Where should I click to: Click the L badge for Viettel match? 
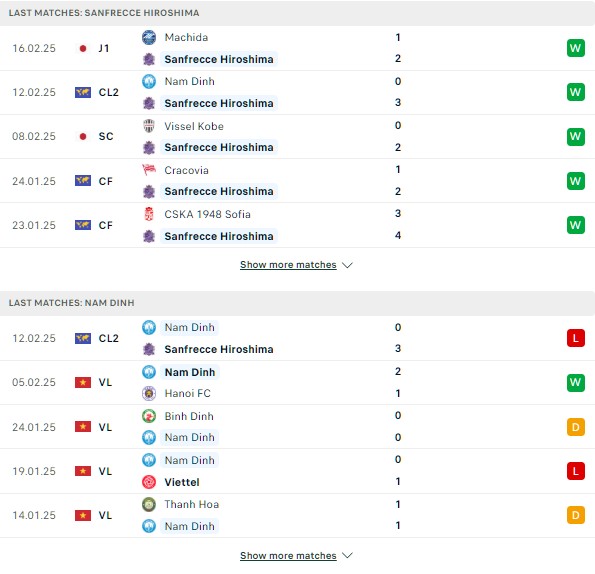click(x=576, y=471)
